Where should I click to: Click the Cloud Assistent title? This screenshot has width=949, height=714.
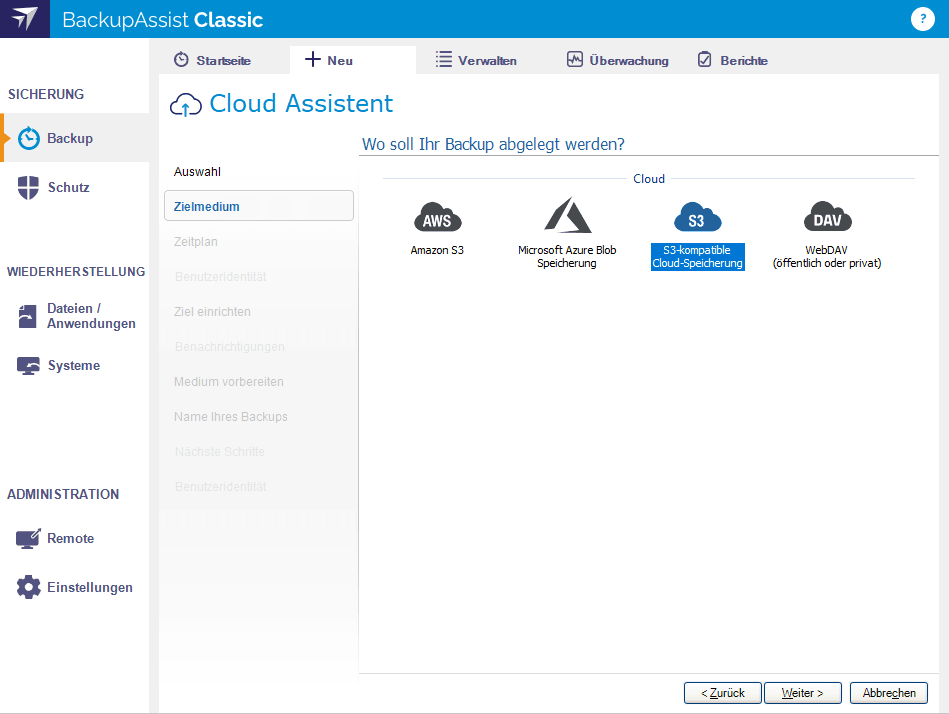[301, 103]
